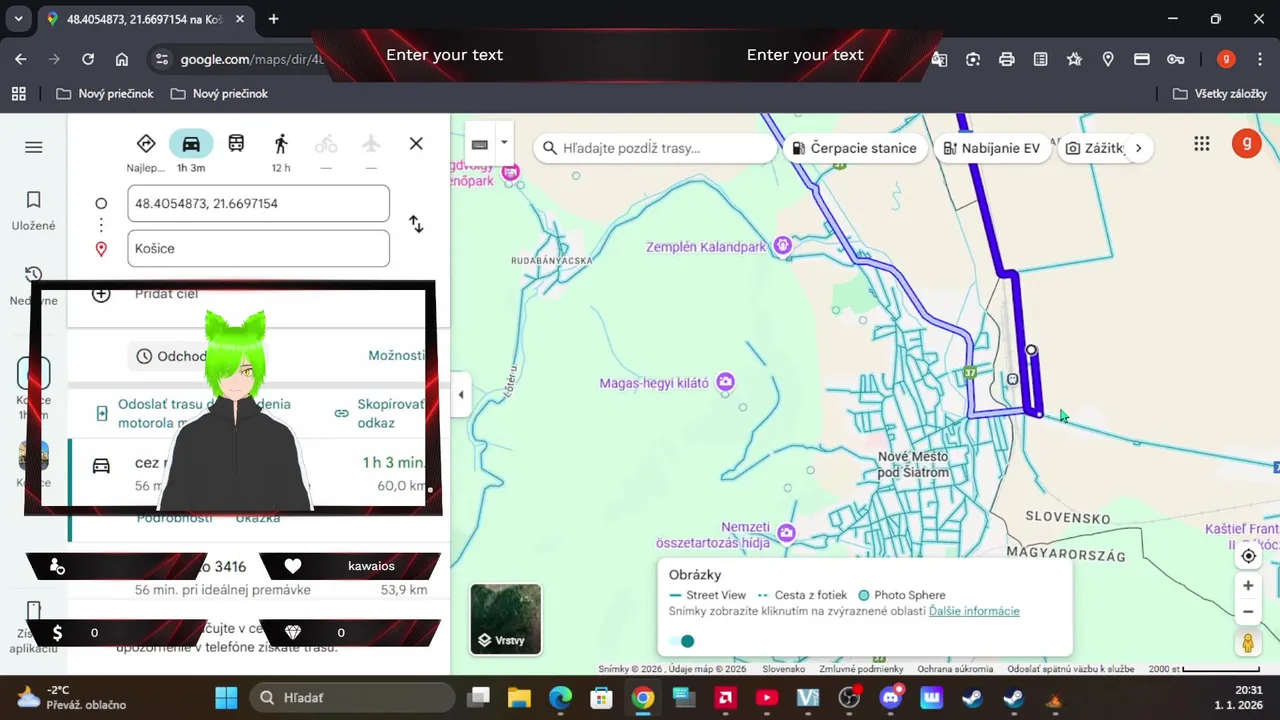1280x720 pixels.
Task: Filter by Čerpacie stanice
Action: pyautogui.click(x=855, y=148)
